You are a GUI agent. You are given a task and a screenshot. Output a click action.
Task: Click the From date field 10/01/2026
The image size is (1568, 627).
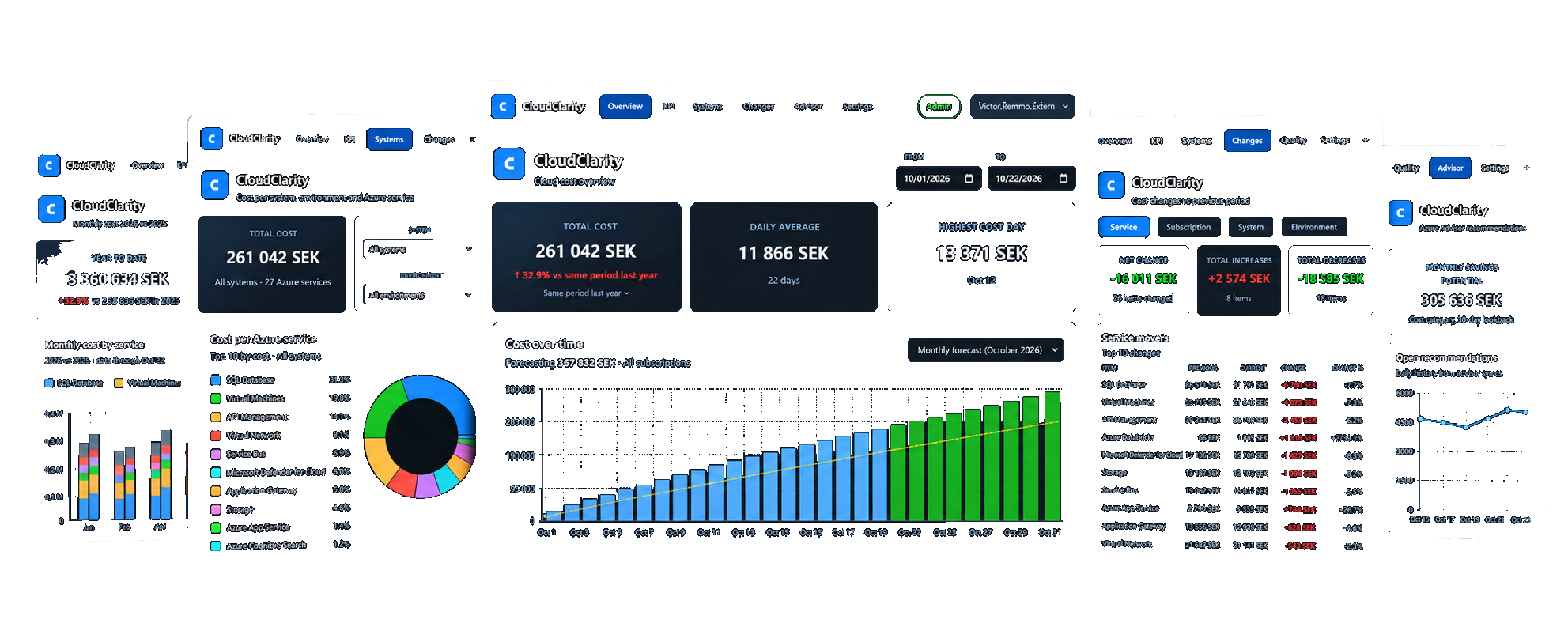(939, 179)
